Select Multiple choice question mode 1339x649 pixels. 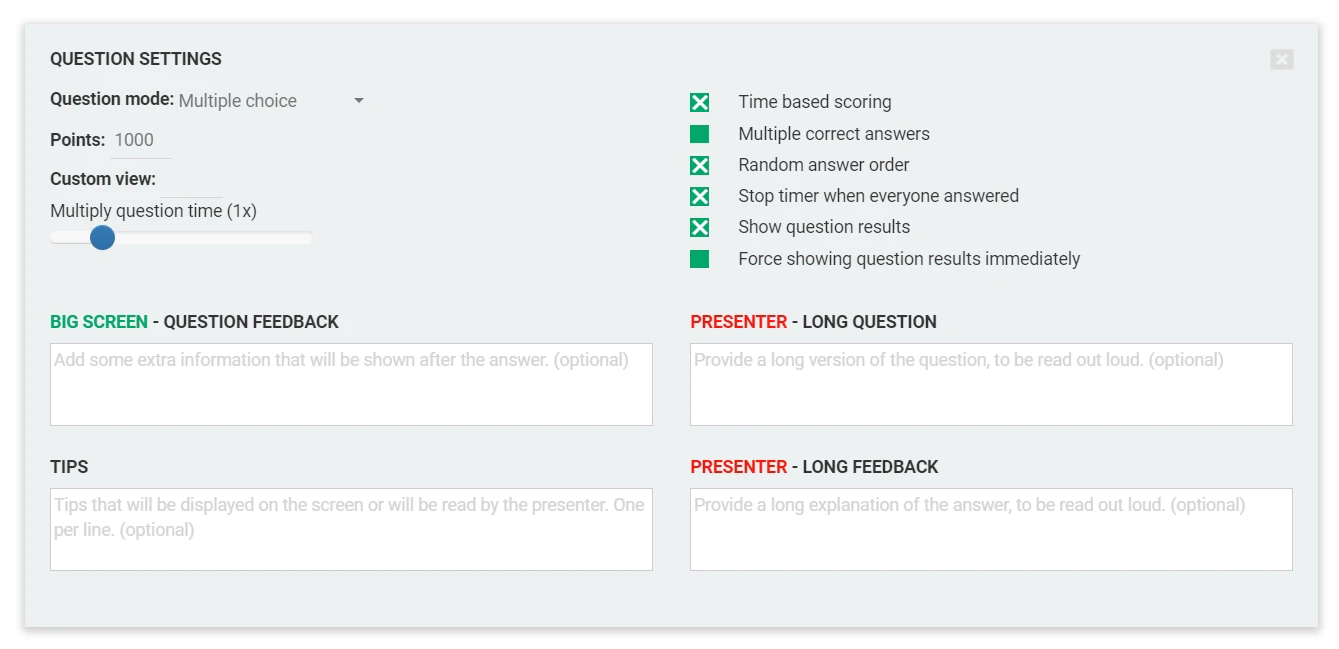point(237,101)
